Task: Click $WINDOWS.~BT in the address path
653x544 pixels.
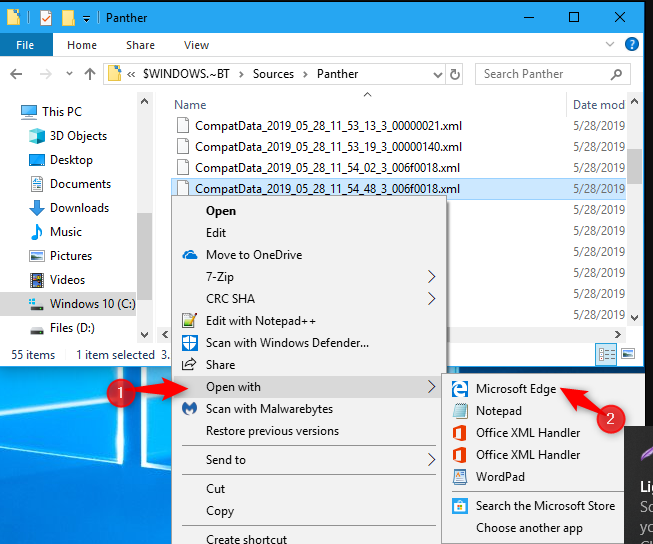Action: pyautogui.click(x=186, y=74)
